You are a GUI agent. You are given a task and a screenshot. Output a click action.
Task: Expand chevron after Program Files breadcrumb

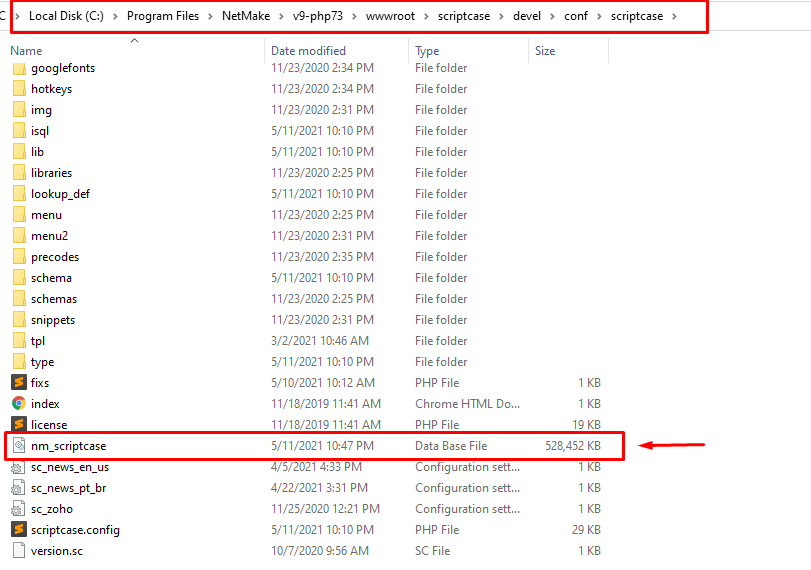tap(210, 17)
